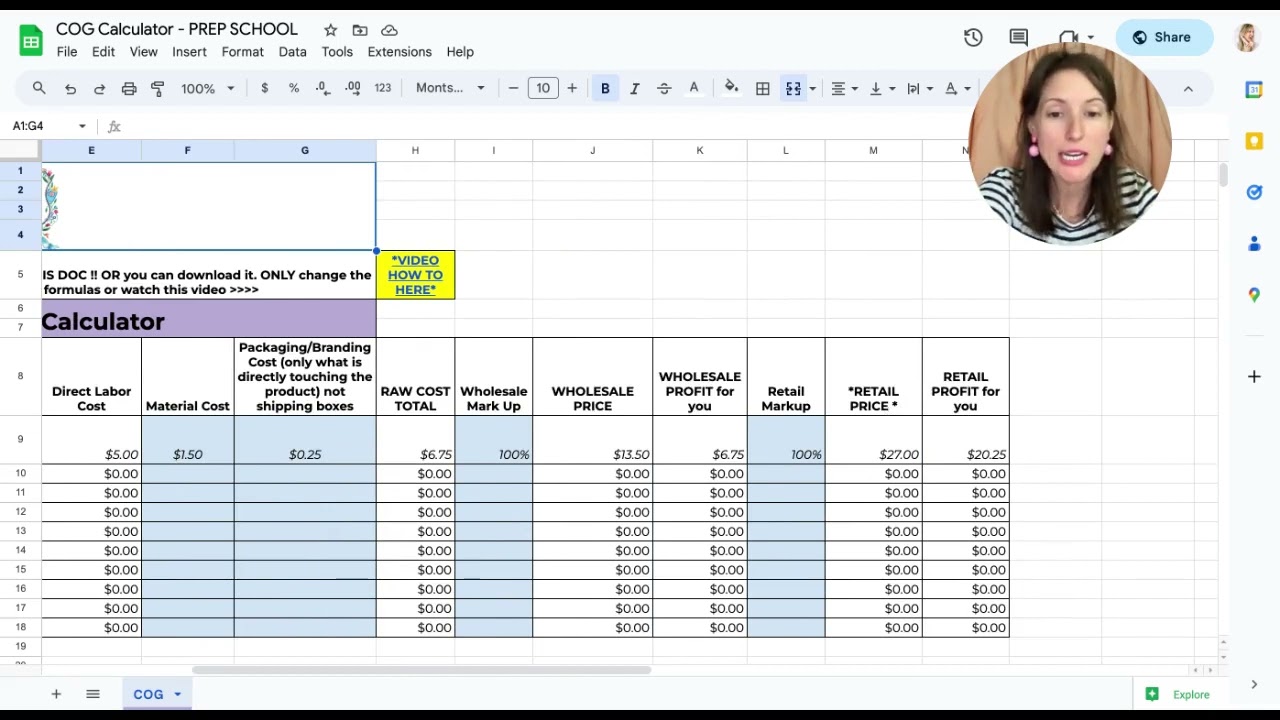
Task: Open the Help menu
Action: pyautogui.click(x=460, y=52)
